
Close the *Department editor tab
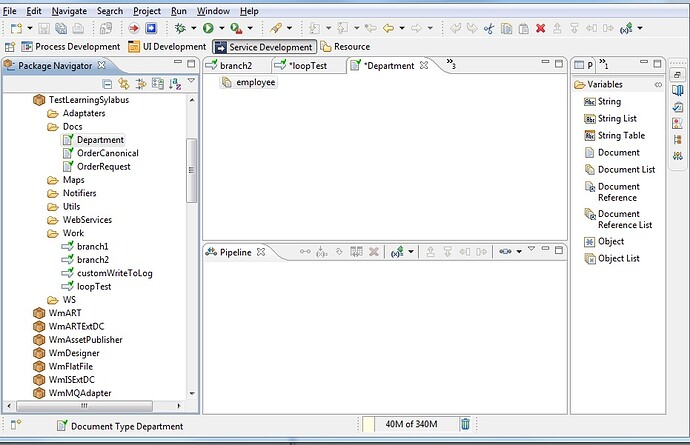(x=424, y=65)
